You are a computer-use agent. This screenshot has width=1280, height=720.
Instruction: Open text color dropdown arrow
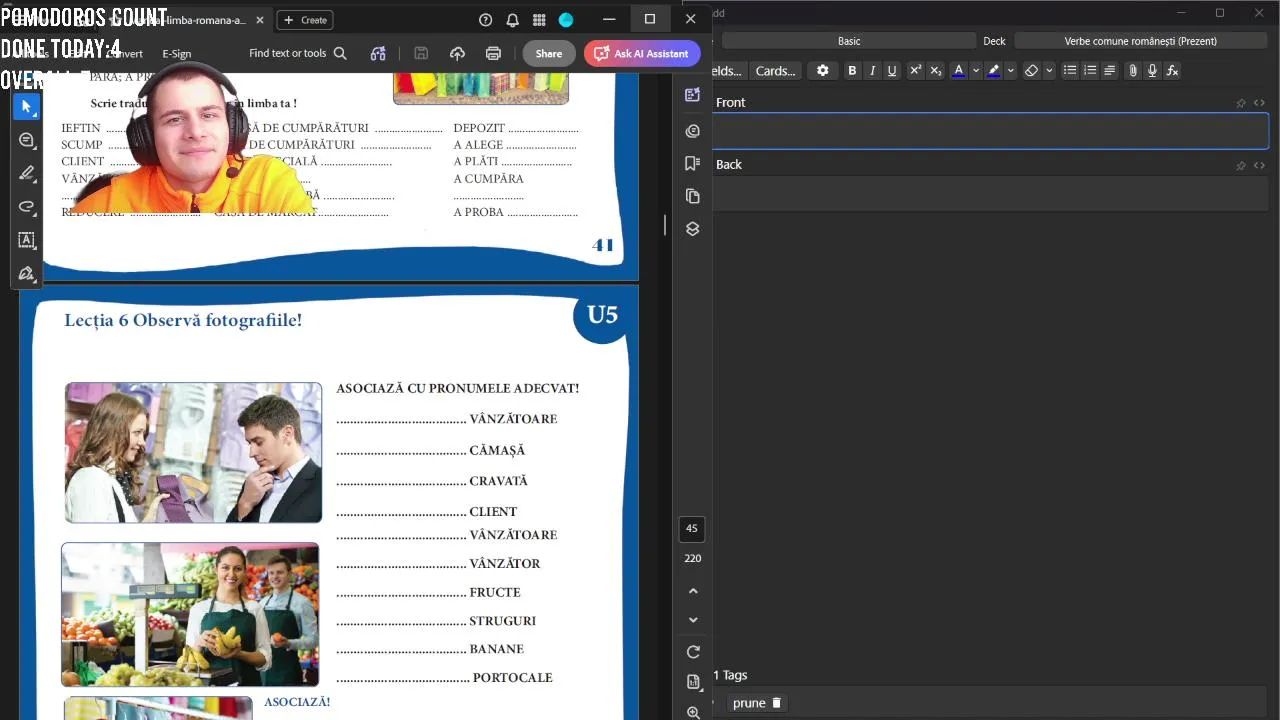976,71
